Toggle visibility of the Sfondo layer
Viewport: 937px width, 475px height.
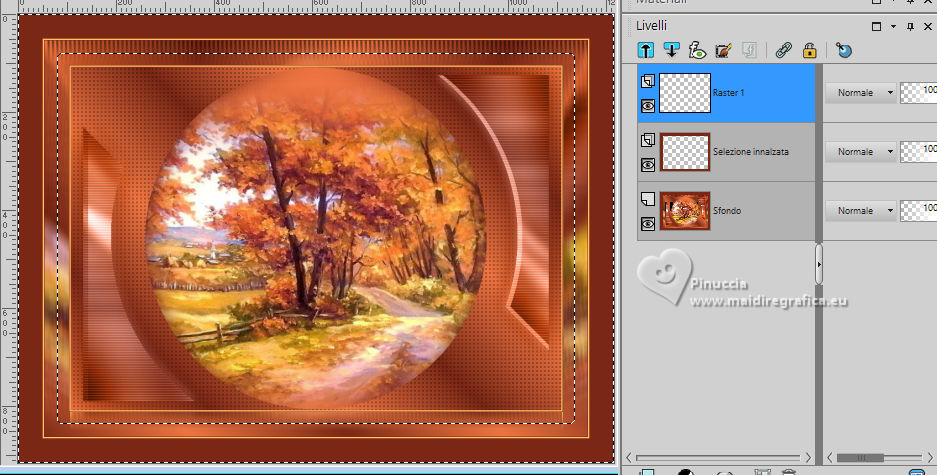pyautogui.click(x=648, y=224)
